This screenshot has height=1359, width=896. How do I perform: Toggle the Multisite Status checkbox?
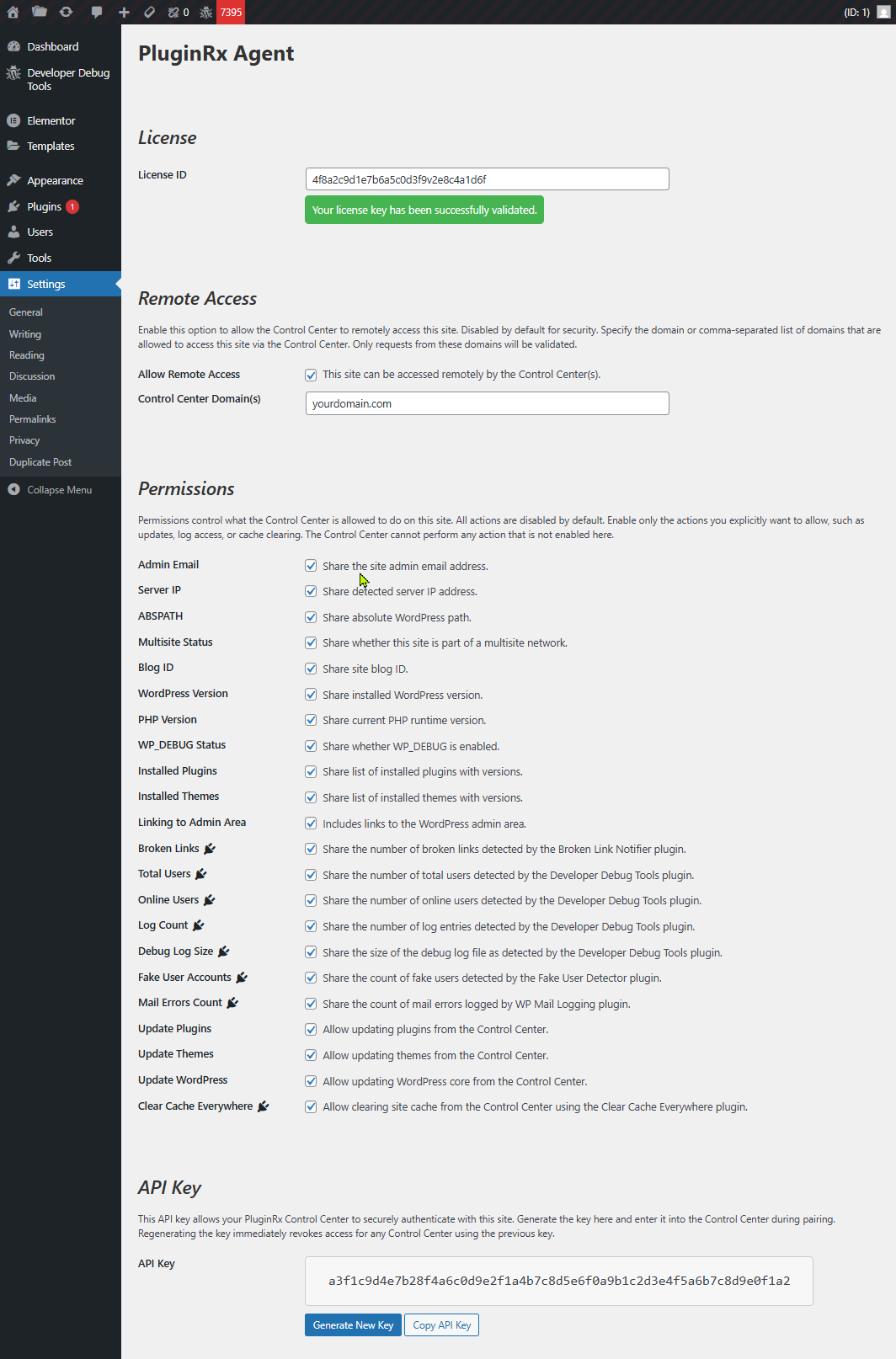(x=311, y=642)
